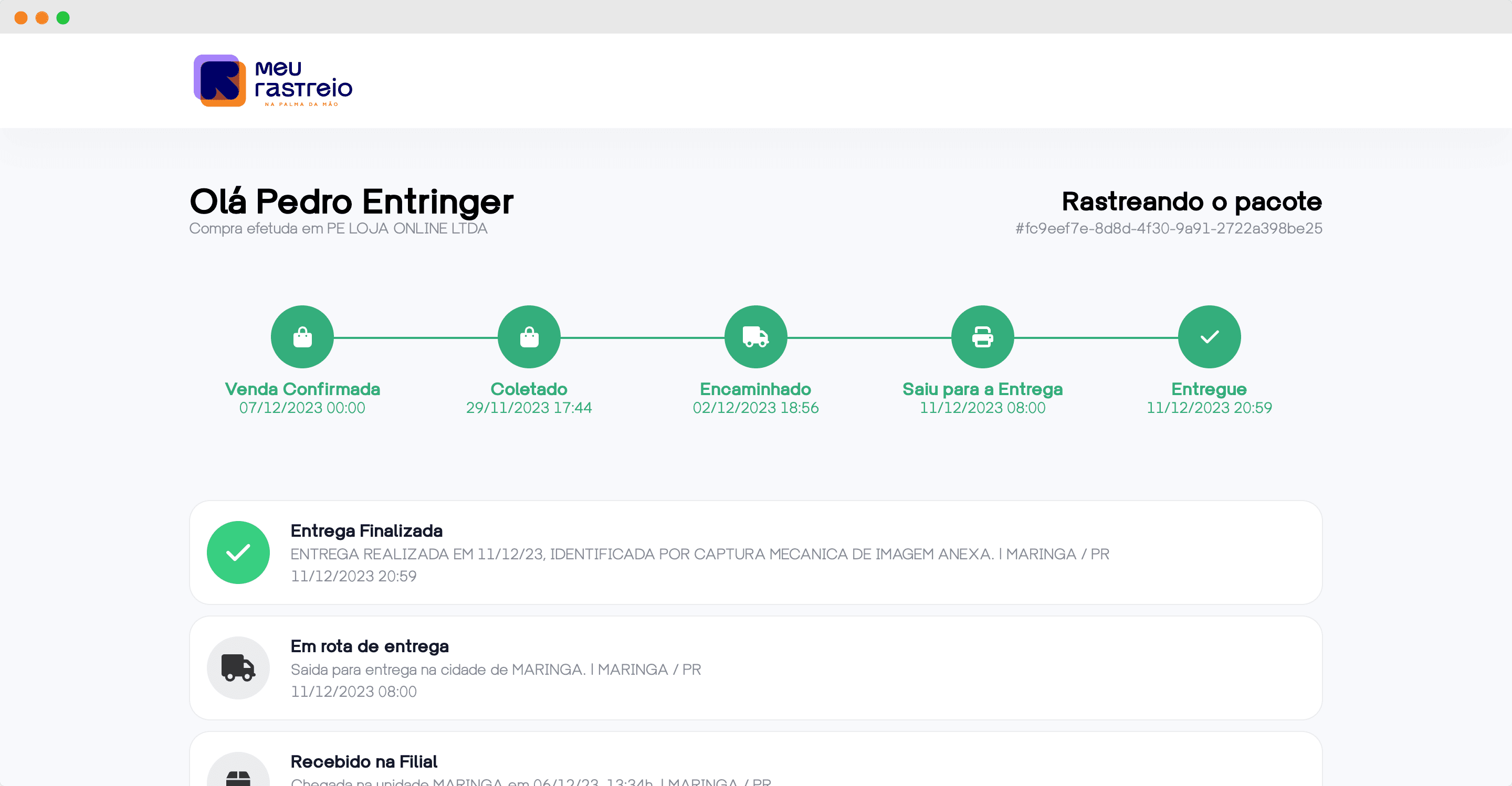Click the Encaminhado truck icon
The height and width of the screenshot is (786, 1512).
coord(755,337)
